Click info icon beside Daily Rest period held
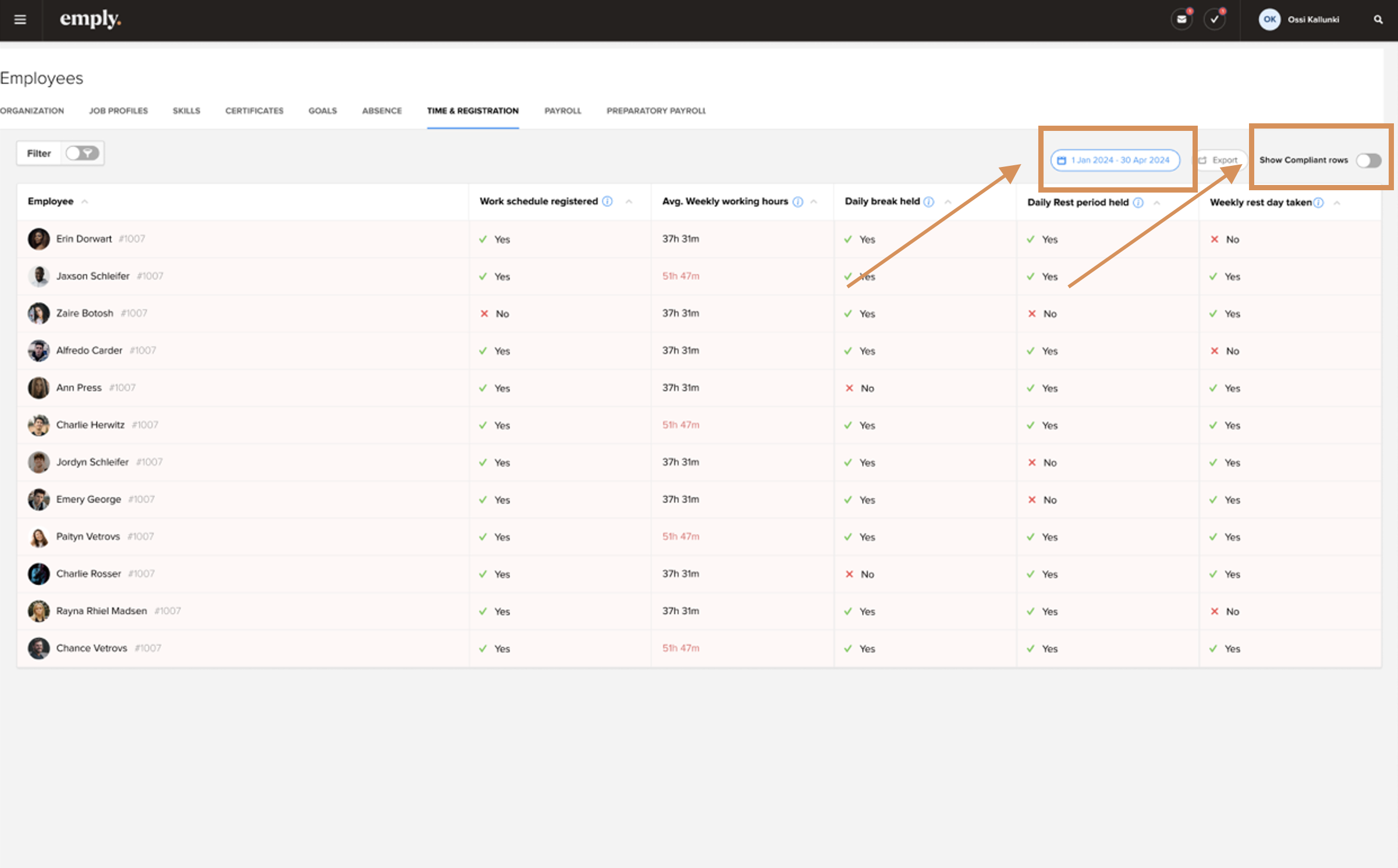 click(1138, 202)
